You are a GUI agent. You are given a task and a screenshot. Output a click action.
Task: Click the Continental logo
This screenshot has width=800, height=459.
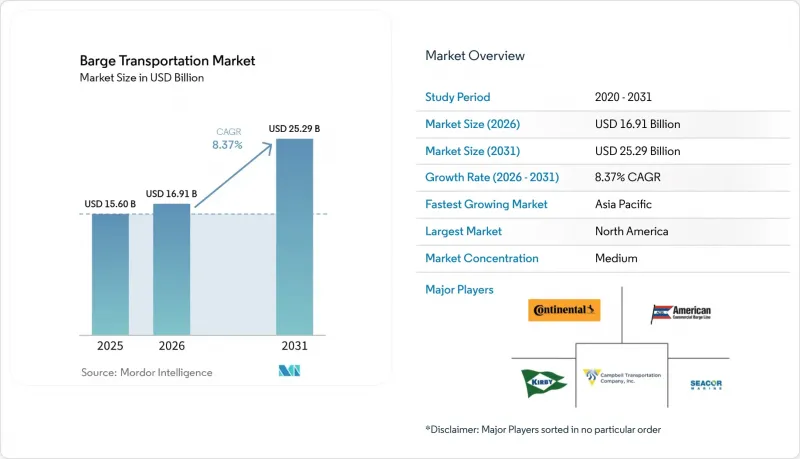pyautogui.click(x=564, y=310)
